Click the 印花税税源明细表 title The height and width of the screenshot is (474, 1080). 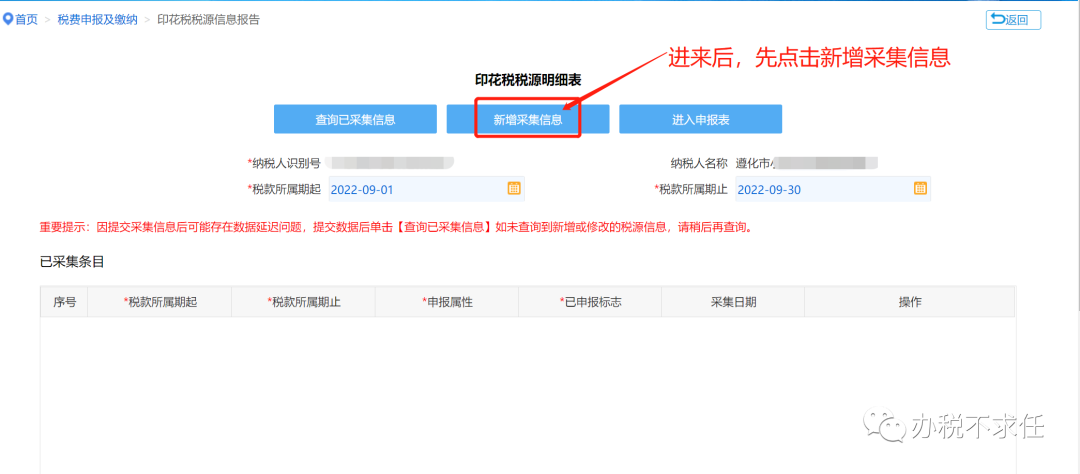(528, 80)
